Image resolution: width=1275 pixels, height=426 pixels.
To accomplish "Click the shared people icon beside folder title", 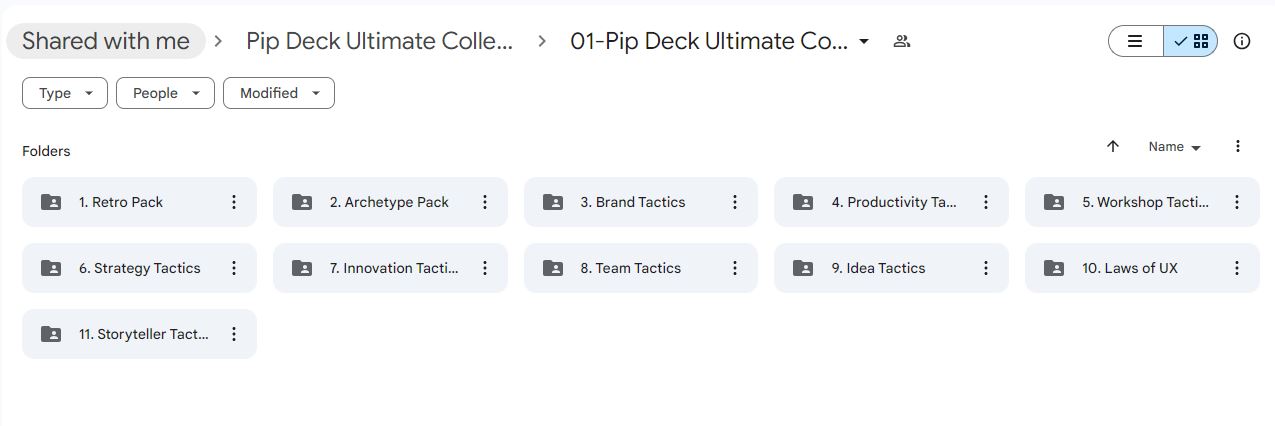I will coord(902,41).
